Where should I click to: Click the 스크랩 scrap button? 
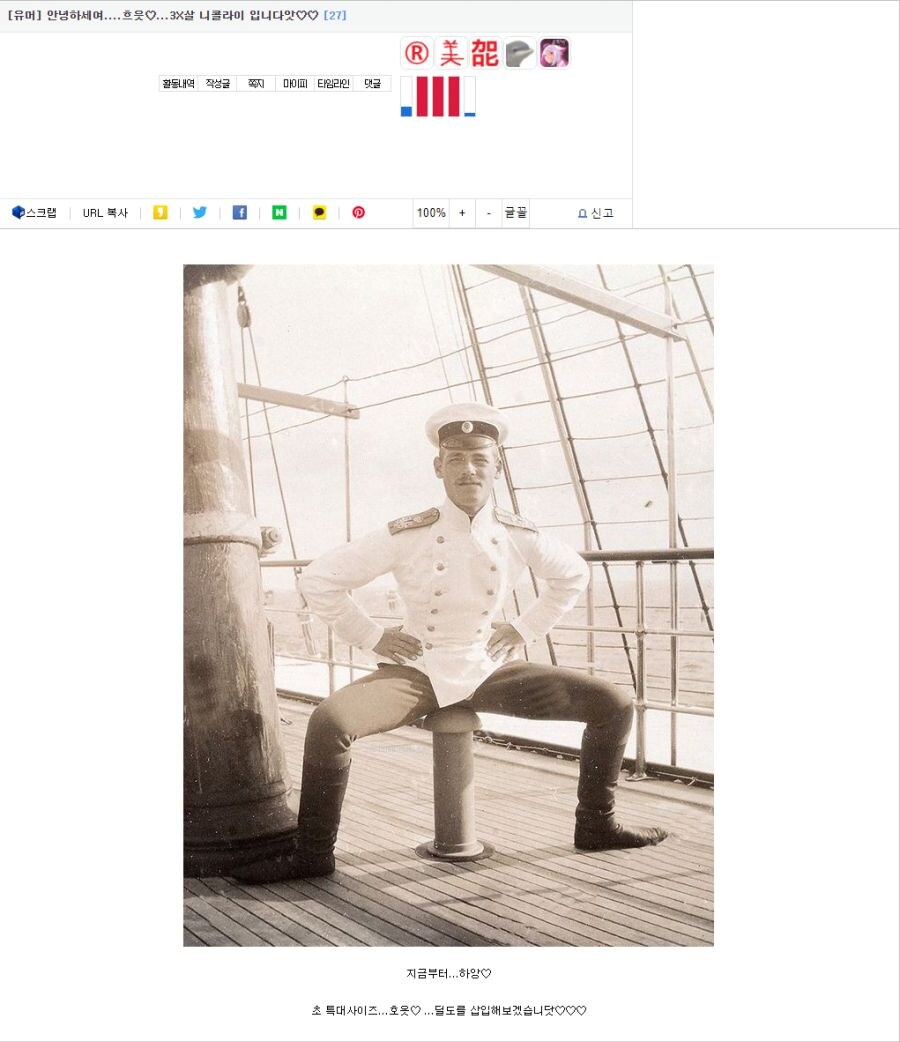pyautogui.click(x=35, y=213)
